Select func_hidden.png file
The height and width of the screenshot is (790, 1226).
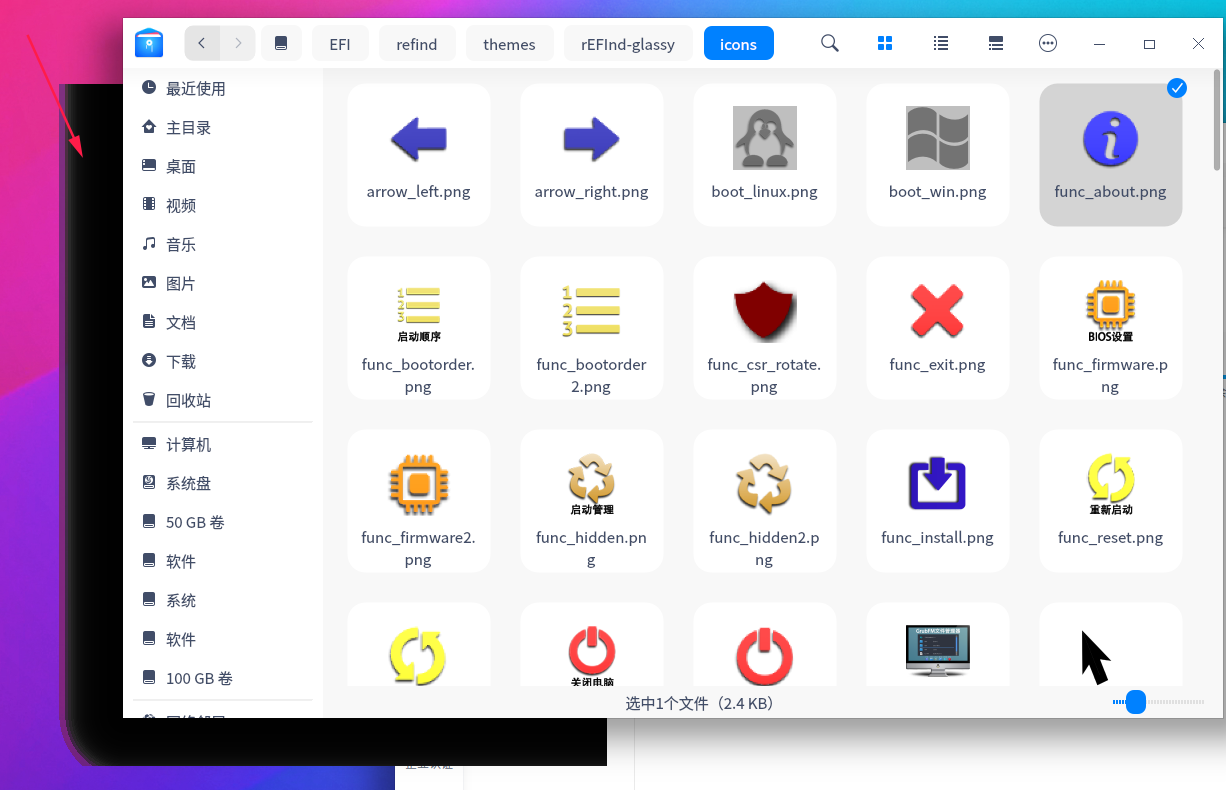pos(591,501)
